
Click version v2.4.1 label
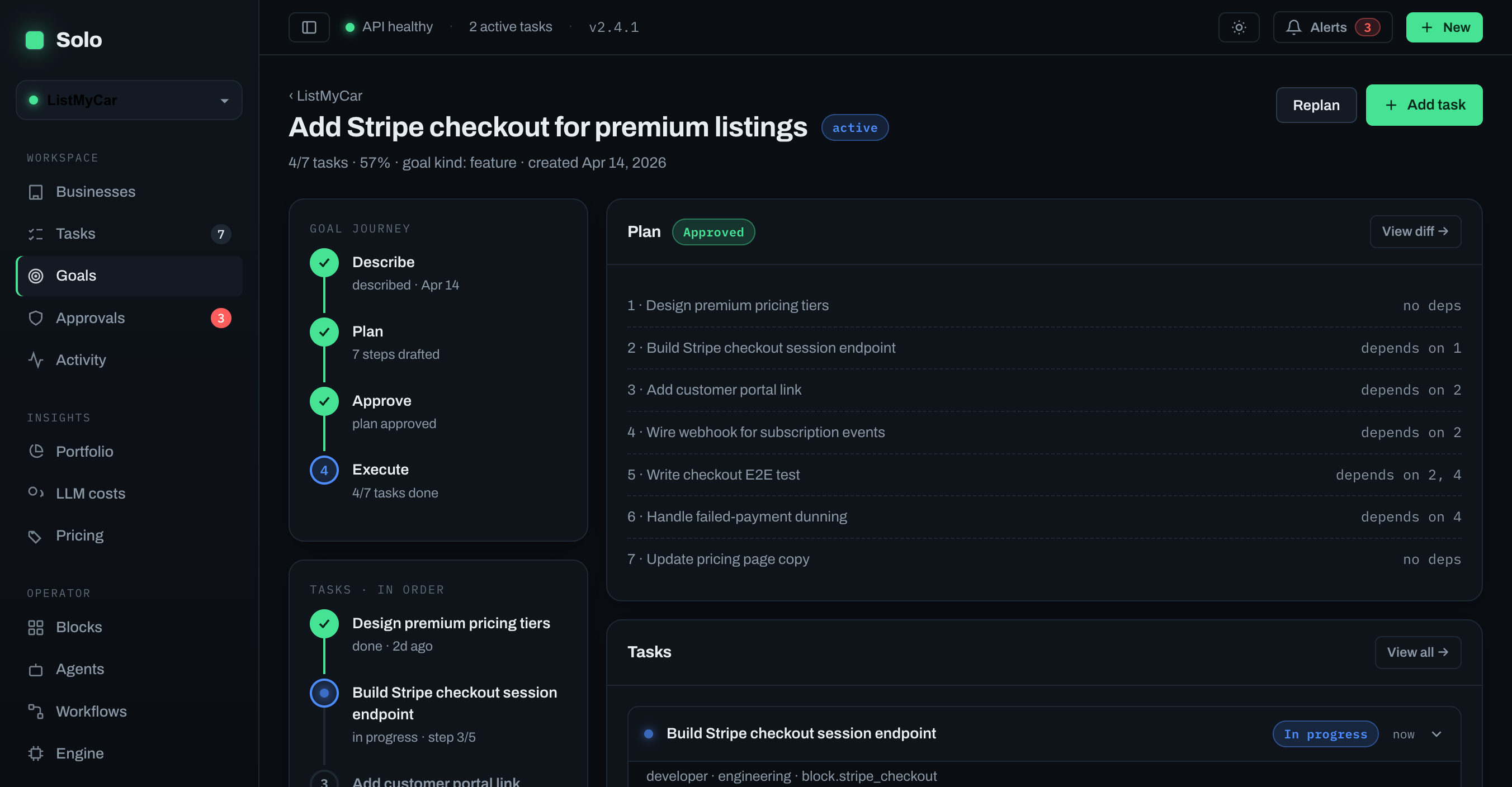click(x=614, y=27)
